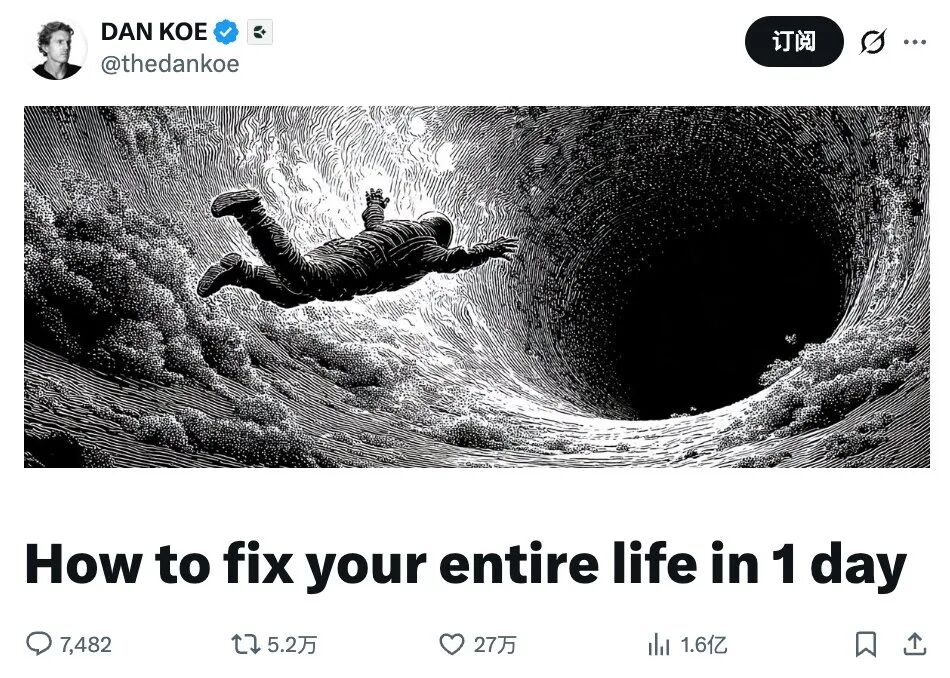Click the blue verified checkmark badge
This screenshot has height=678, width=950.
coord(226,32)
